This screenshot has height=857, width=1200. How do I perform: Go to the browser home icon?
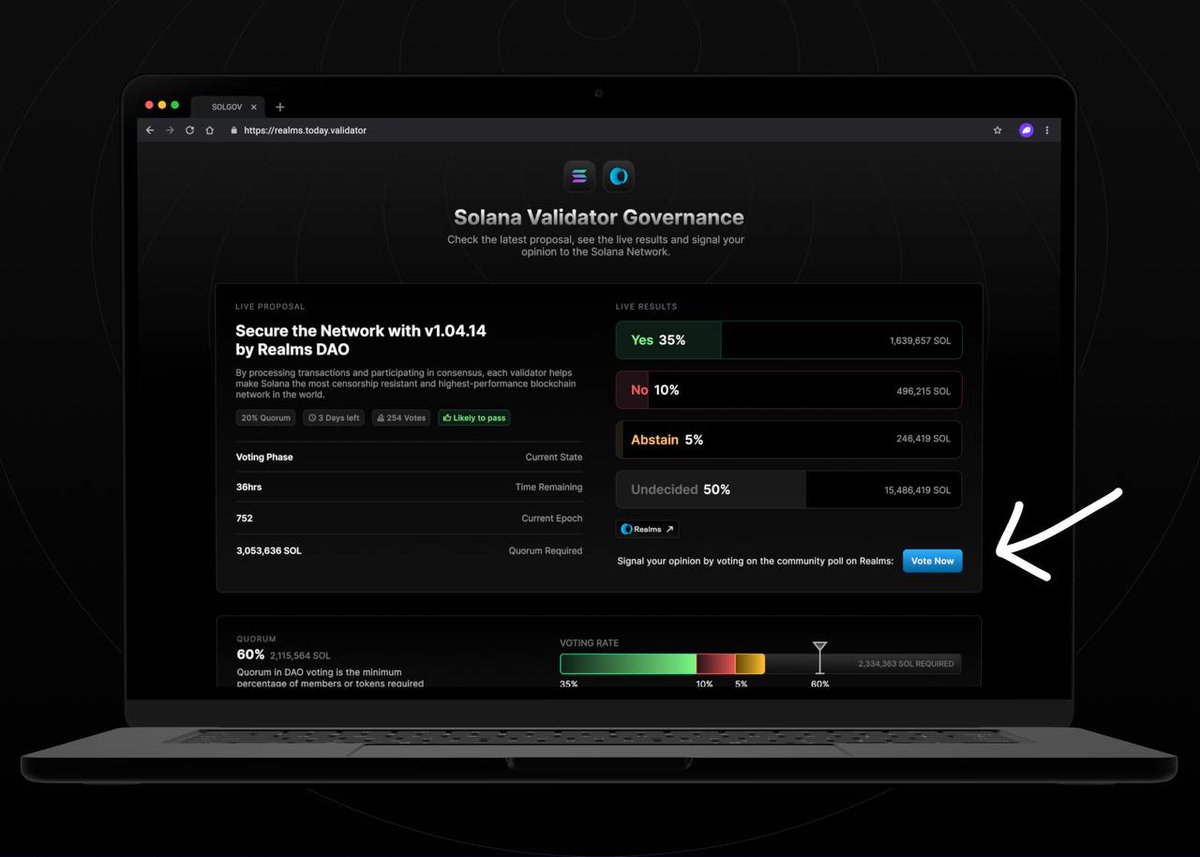coord(209,130)
